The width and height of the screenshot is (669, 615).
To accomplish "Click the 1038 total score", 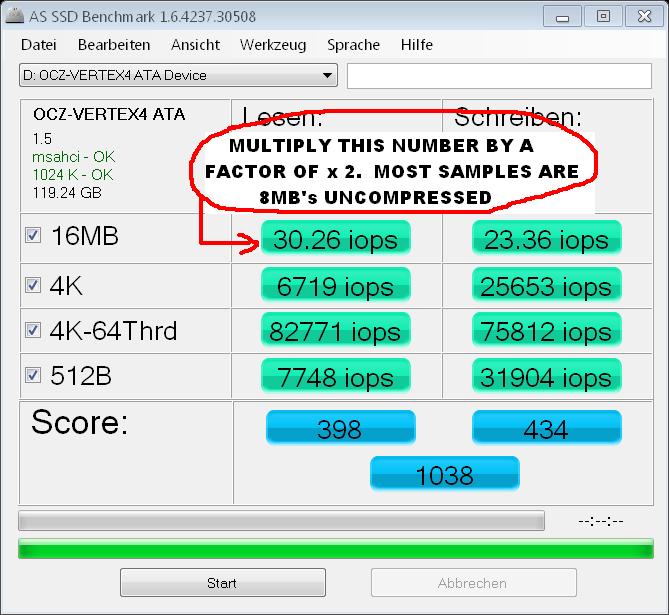I will pos(445,474).
